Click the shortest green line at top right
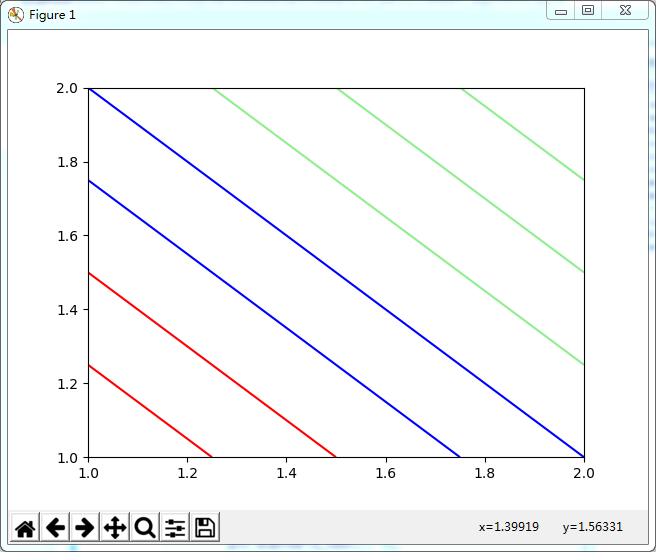This screenshot has height=552, width=656. (x=523, y=134)
